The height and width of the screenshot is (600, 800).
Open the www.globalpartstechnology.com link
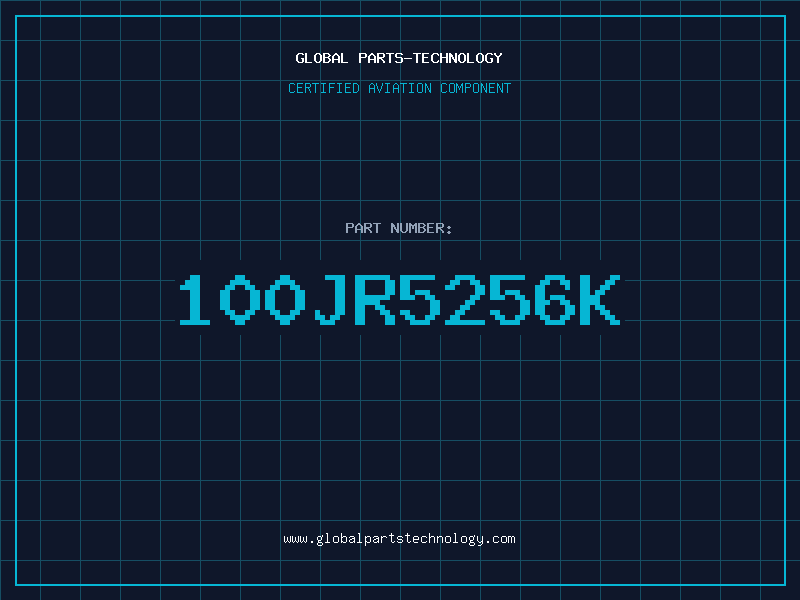399,539
